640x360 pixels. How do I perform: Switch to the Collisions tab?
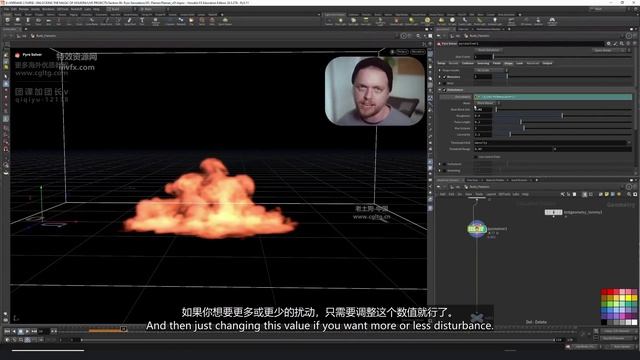[468, 63]
